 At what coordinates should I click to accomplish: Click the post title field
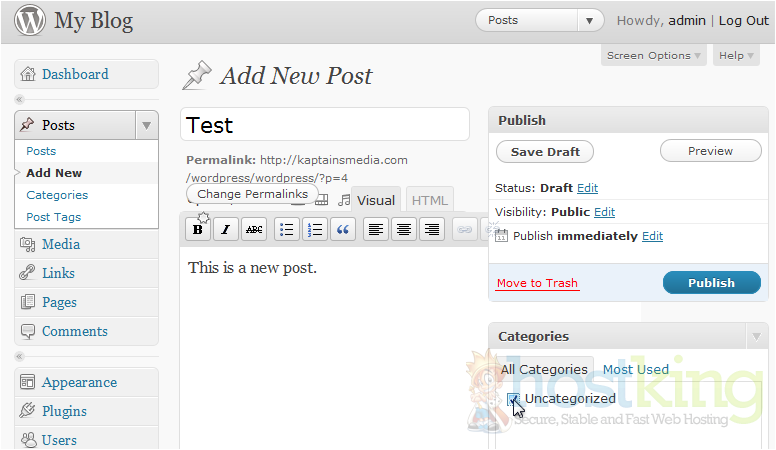coord(325,125)
